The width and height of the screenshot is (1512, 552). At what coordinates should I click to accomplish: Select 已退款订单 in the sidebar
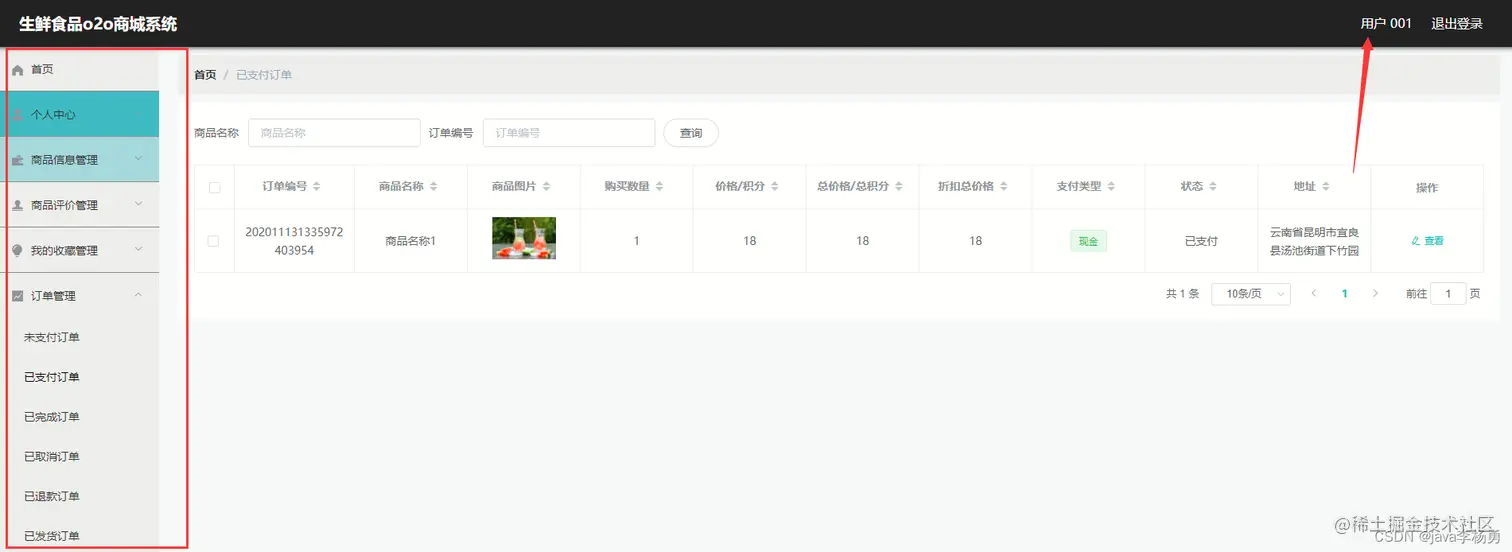click(52, 496)
